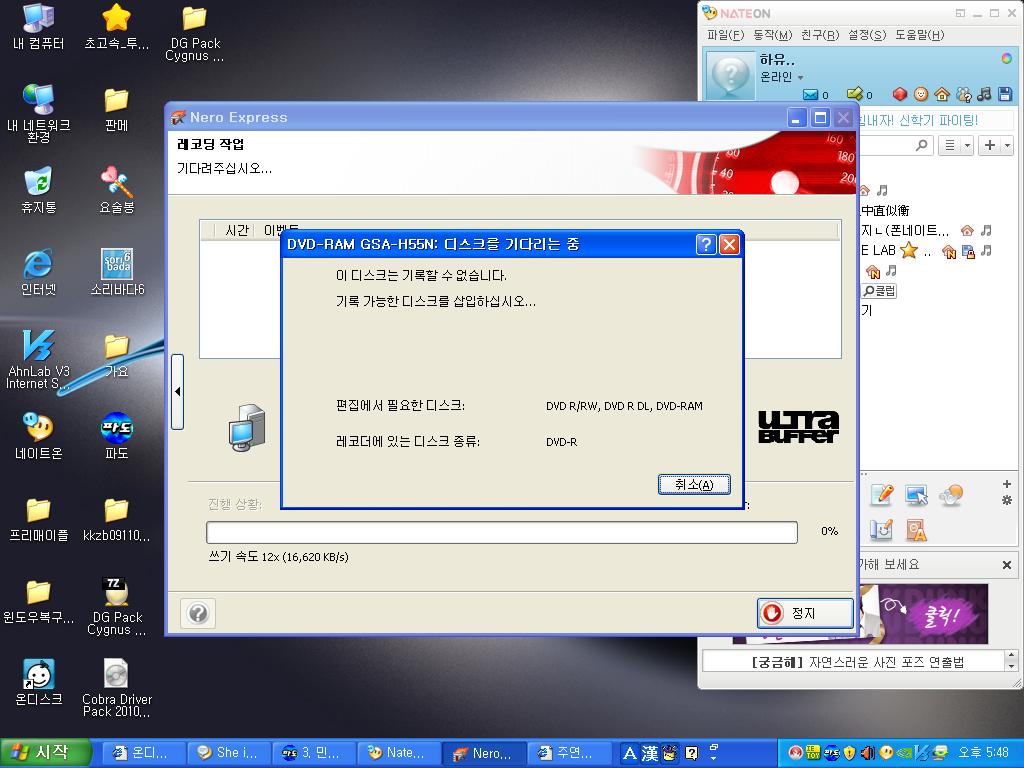Open the 도움말(H) menu in NateOn
The height and width of the screenshot is (768, 1024).
tap(920, 35)
